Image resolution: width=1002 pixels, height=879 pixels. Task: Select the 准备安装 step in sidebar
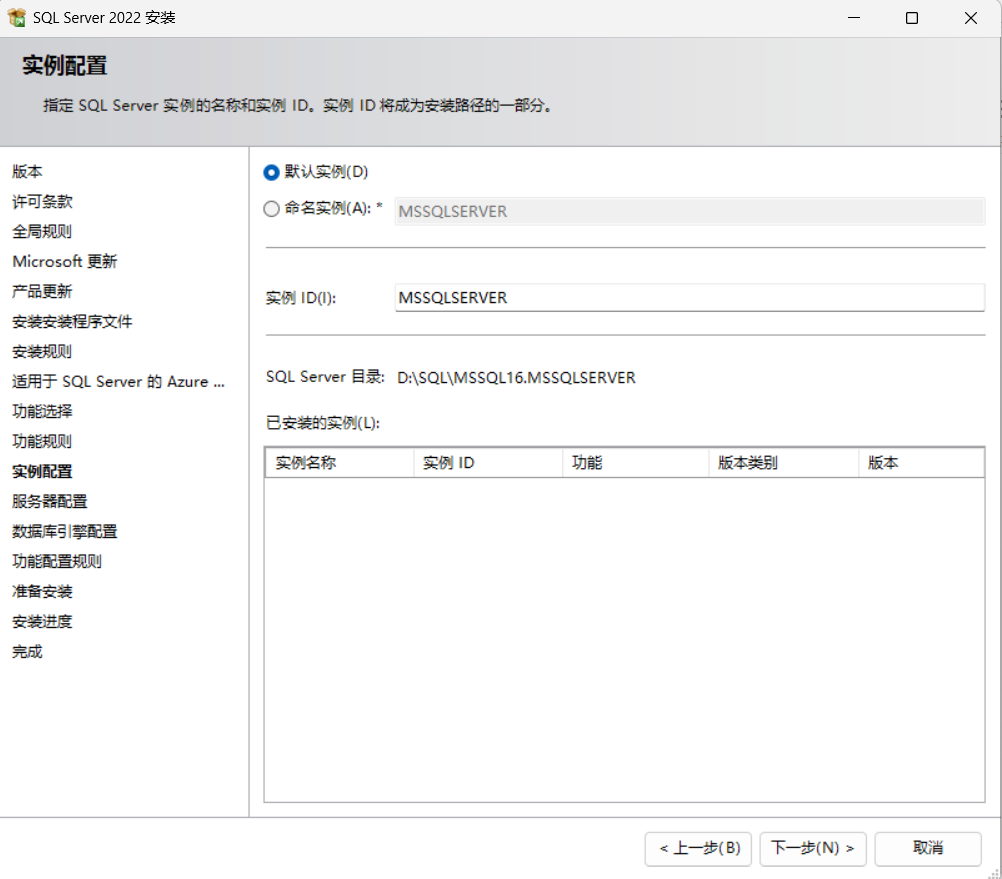tap(42, 592)
